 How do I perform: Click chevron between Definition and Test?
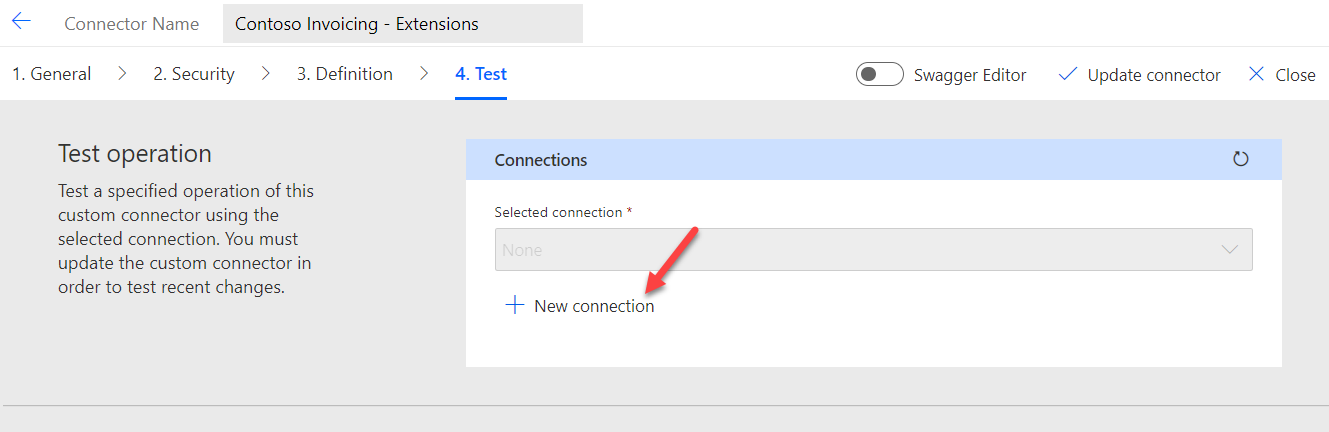click(x=424, y=74)
